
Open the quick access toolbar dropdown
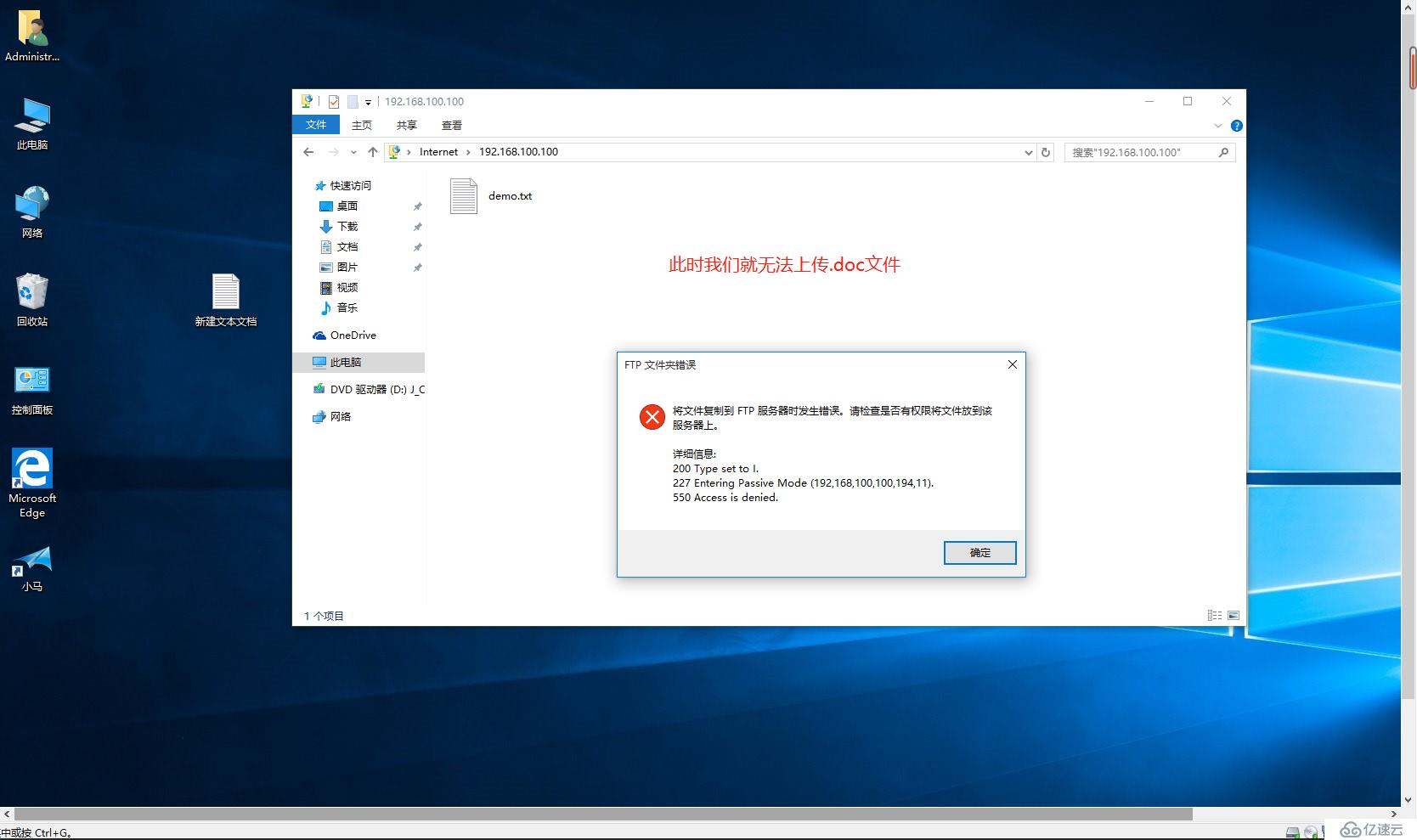(368, 102)
